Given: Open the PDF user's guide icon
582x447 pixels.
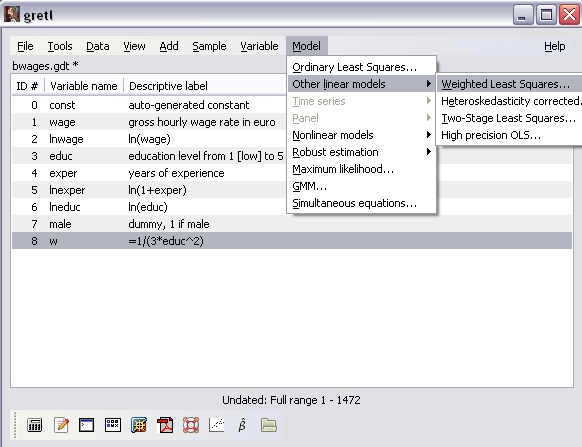Looking at the screenshot, I should (165, 425).
